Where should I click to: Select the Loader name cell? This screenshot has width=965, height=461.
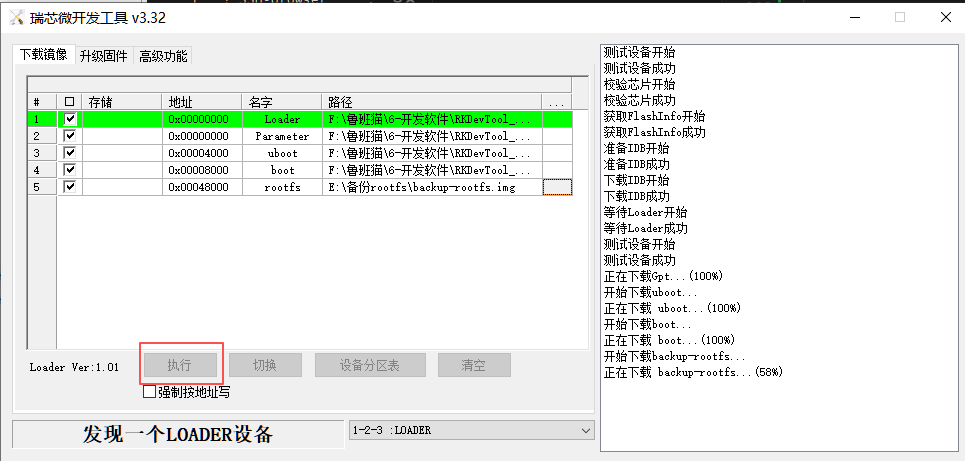282,119
